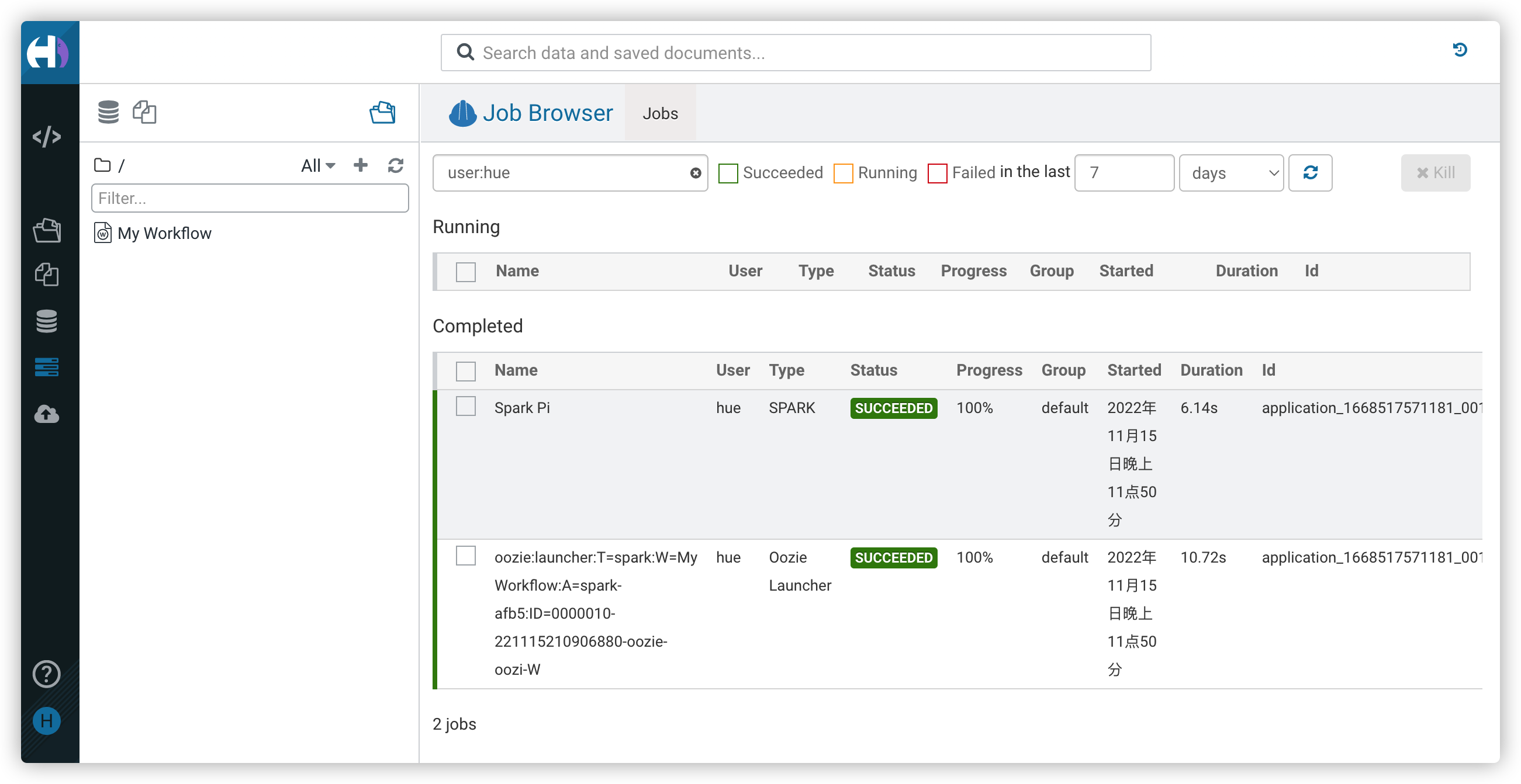Toggle the Succeeded filter checkbox
The width and height of the screenshot is (1521, 784).
point(728,174)
